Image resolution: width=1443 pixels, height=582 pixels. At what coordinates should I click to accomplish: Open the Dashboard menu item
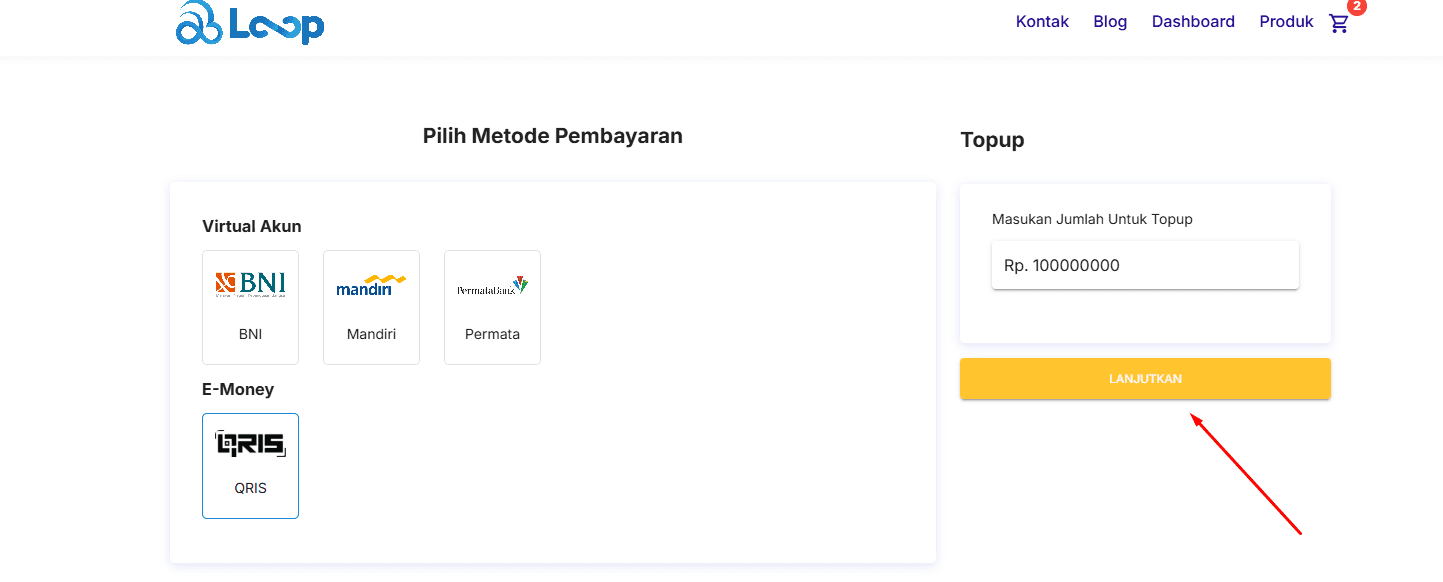coord(1193,21)
